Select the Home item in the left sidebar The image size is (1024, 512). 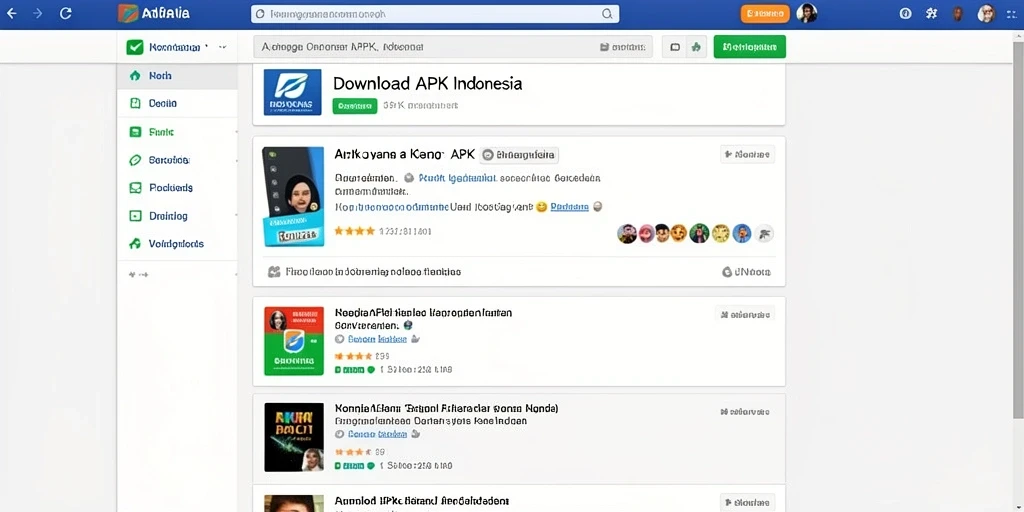[x=178, y=76]
